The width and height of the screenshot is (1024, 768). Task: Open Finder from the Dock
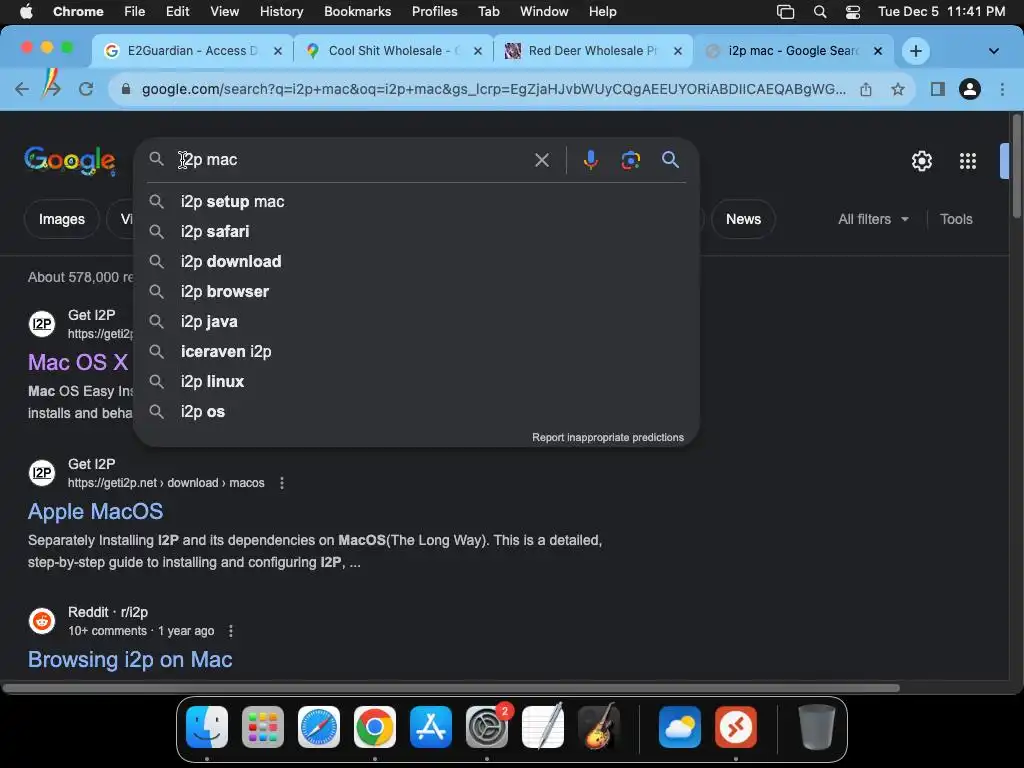207,727
